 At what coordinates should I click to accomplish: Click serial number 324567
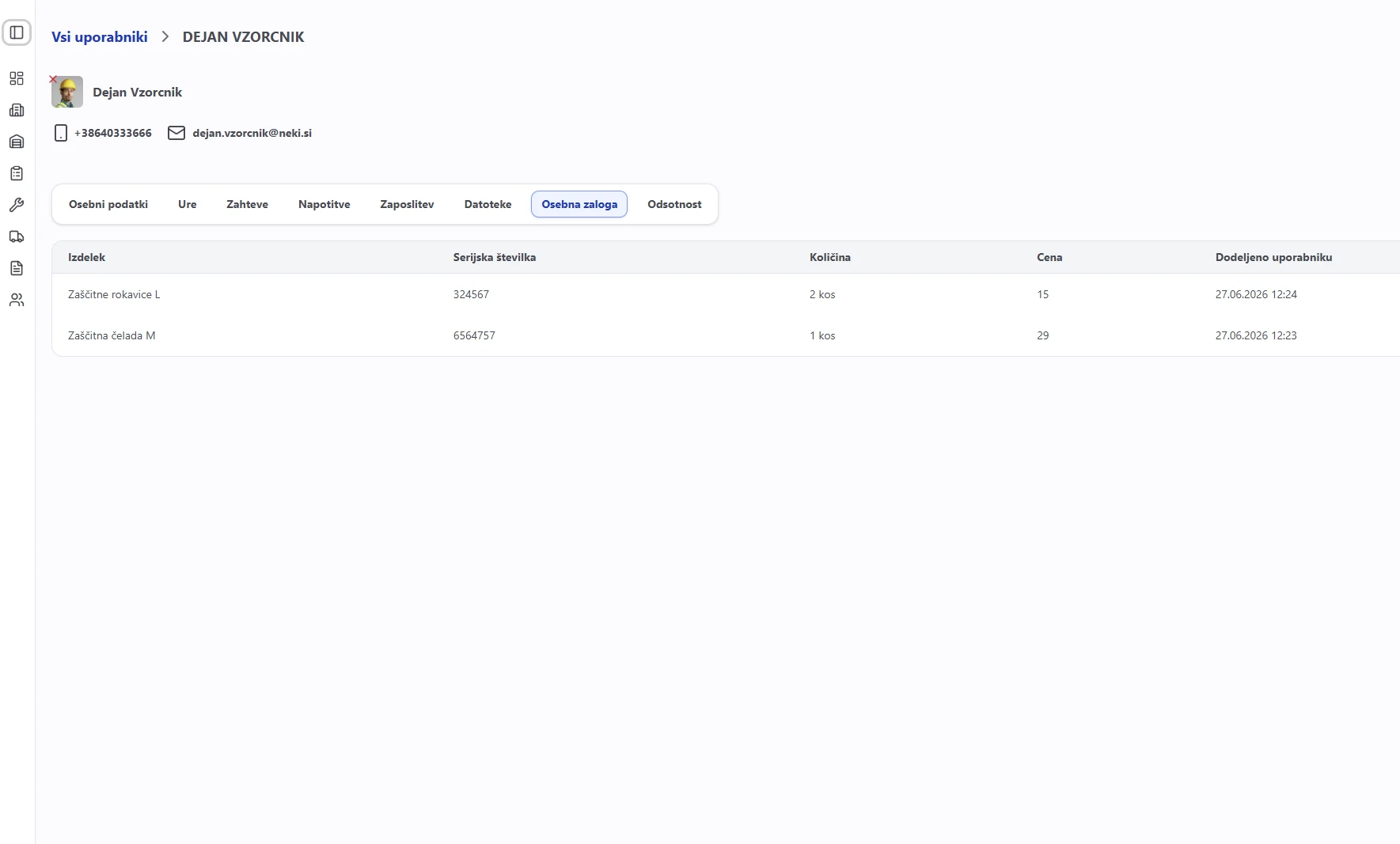pyautogui.click(x=471, y=294)
